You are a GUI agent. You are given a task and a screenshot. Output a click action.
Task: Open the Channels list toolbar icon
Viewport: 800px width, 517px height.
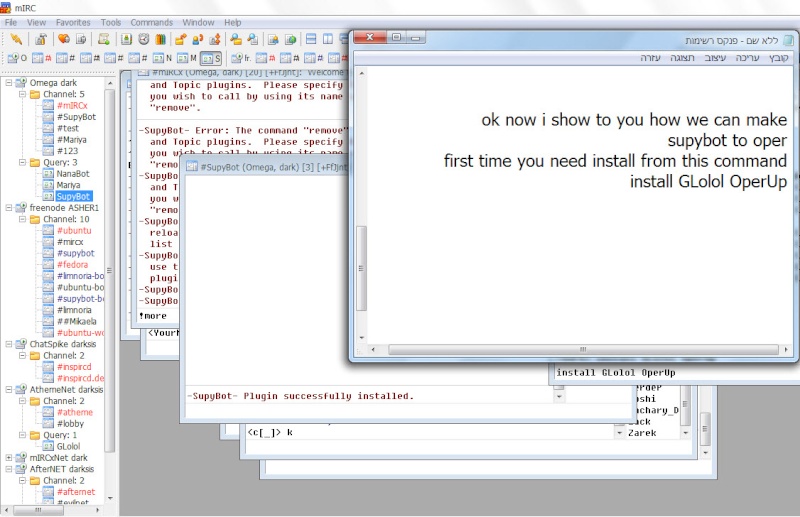tap(81, 39)
